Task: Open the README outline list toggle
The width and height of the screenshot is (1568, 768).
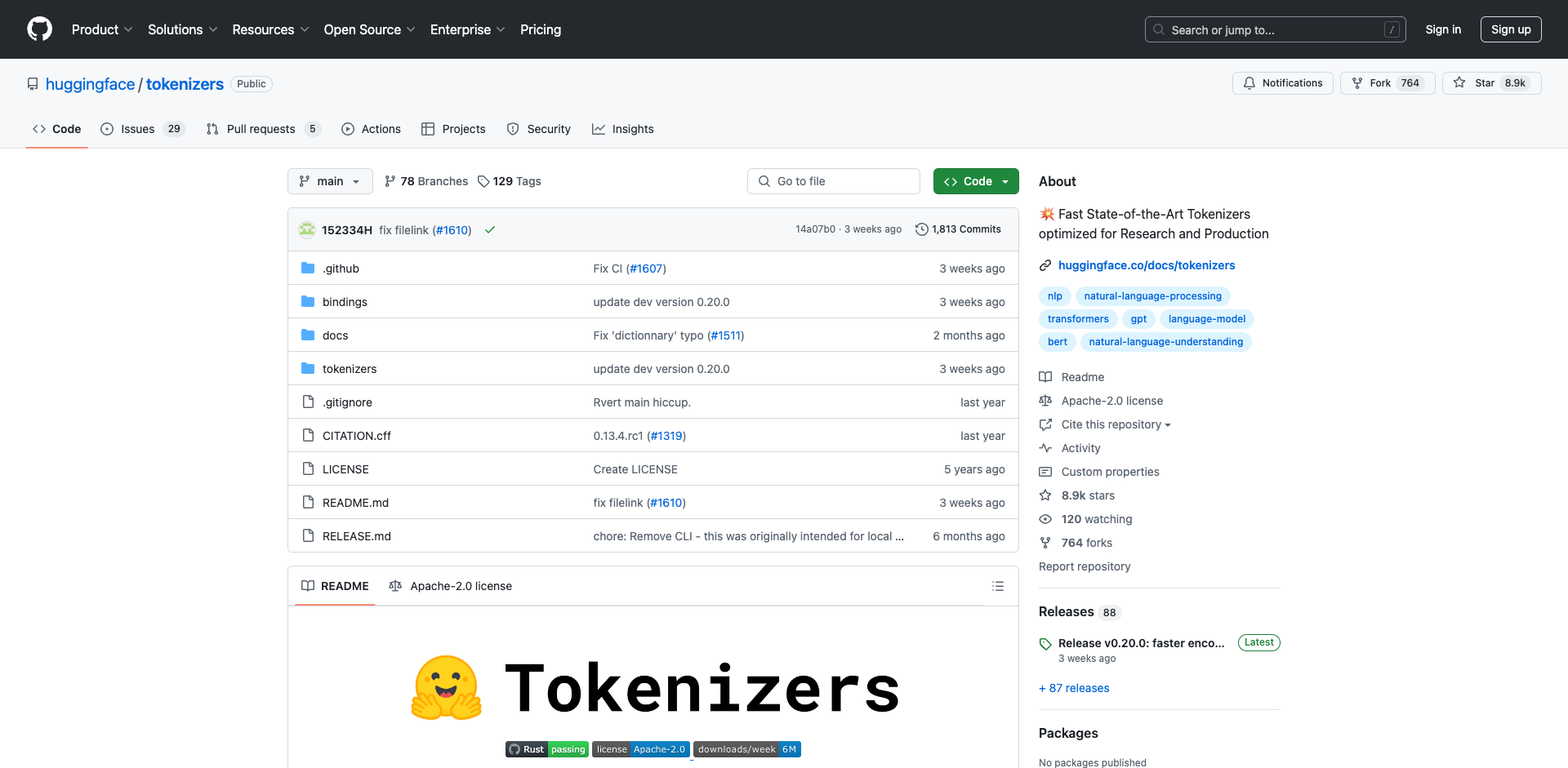Action: pos(998,586)
